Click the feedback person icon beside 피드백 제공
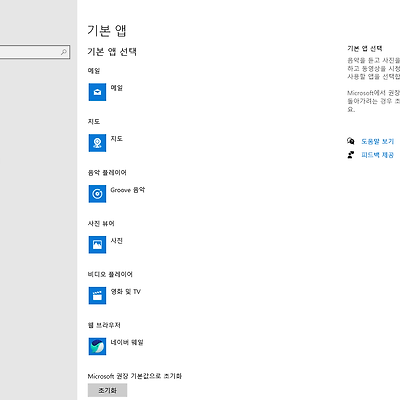The width and height of the screenshot is (400, 400). 351,155
